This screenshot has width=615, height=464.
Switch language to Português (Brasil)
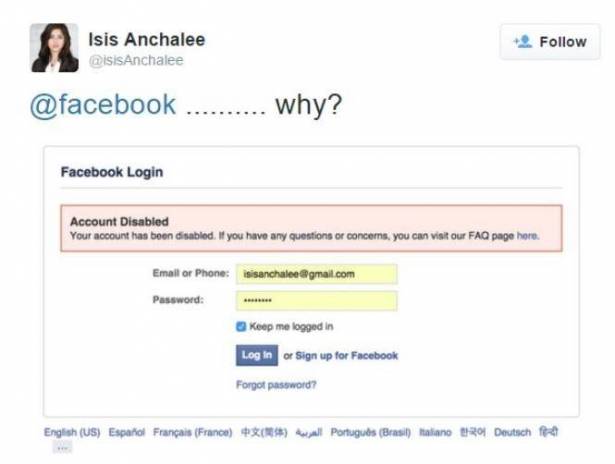(371, 432)
